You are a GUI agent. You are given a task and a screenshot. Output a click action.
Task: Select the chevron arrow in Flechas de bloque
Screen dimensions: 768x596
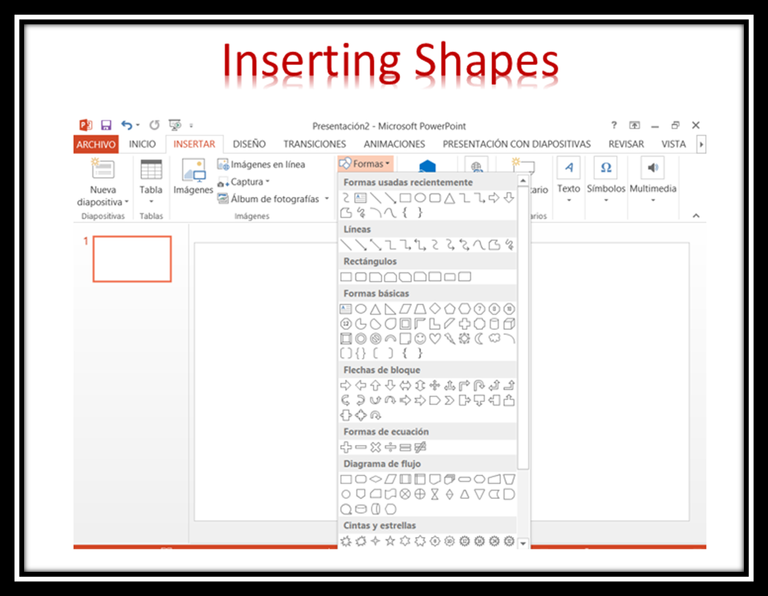click(450, 401)
